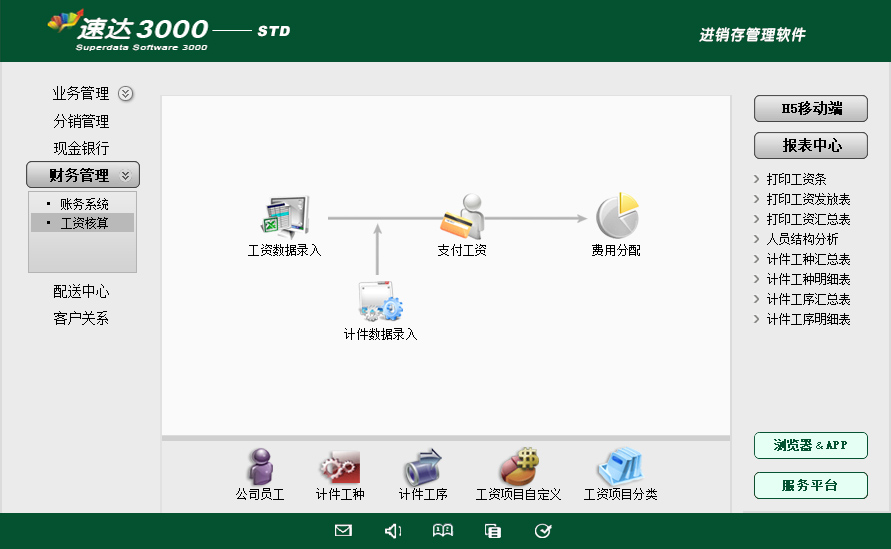Expand the 打印工资发放表 arrow
This screenshot has width=891, height=549.
coord(756,199)
